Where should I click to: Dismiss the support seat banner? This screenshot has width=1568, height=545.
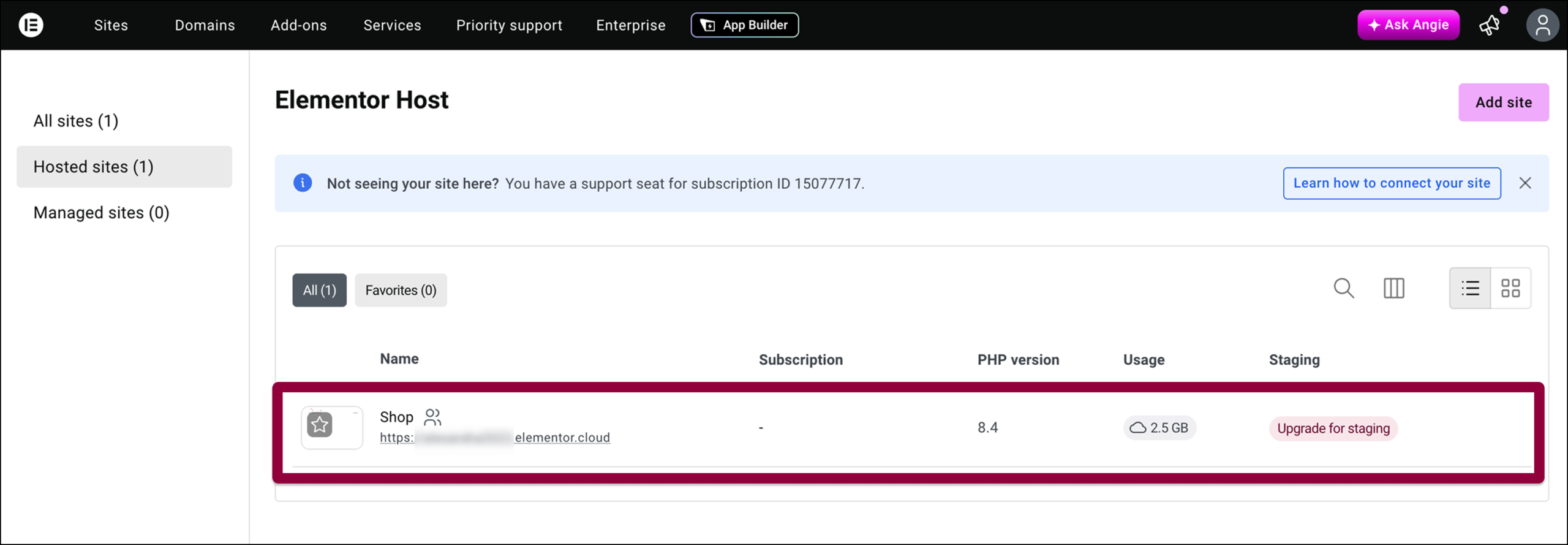[x=1525, y=183]
